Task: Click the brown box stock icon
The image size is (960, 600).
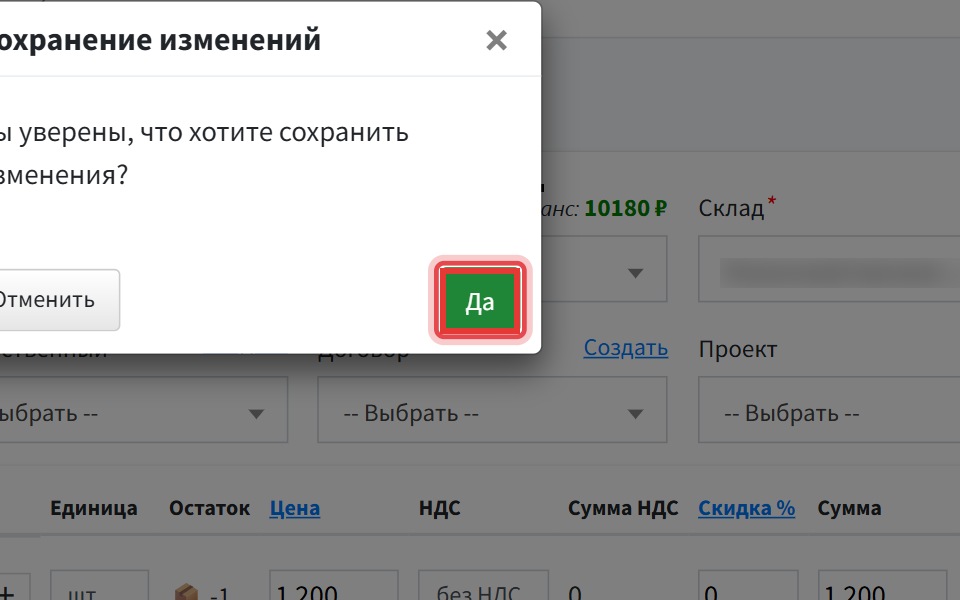Action: 186,592
